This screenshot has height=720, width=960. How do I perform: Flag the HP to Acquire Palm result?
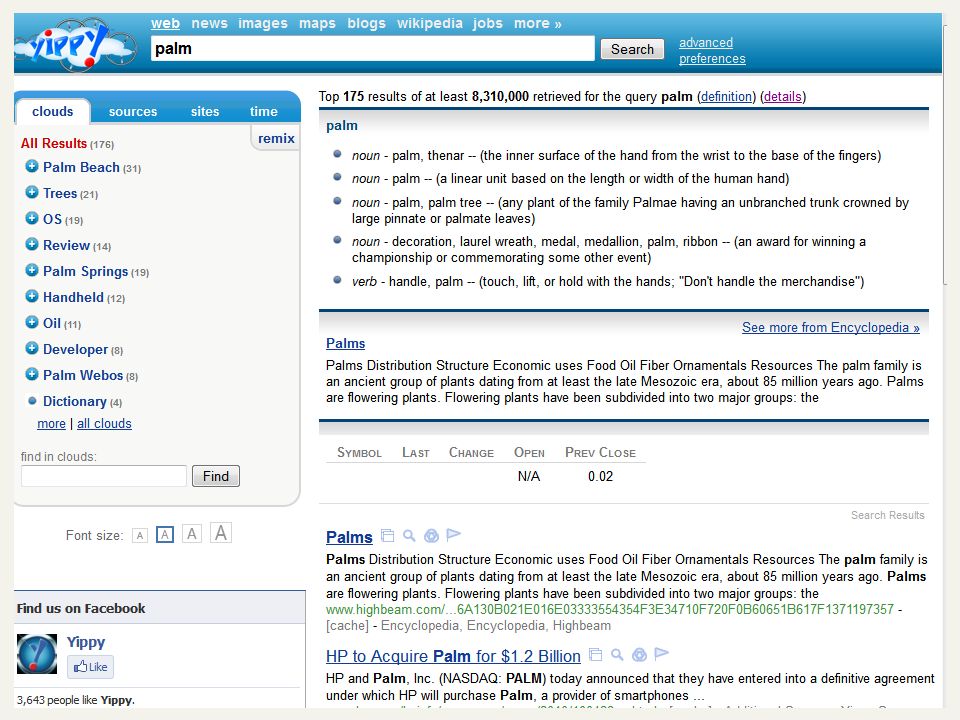(x=661, y=653)
